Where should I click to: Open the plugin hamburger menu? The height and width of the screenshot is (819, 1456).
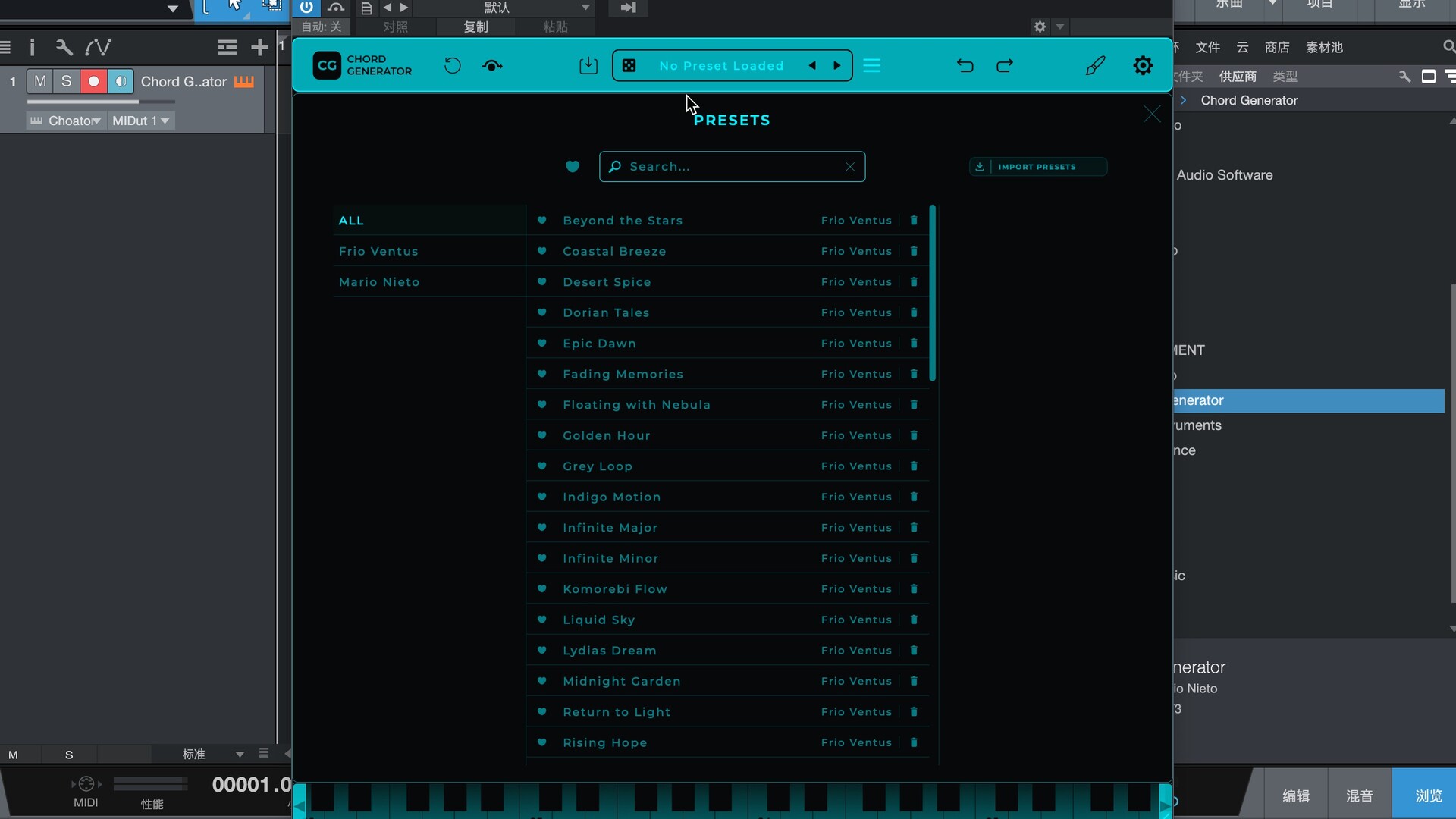click(x=872, y=66)
